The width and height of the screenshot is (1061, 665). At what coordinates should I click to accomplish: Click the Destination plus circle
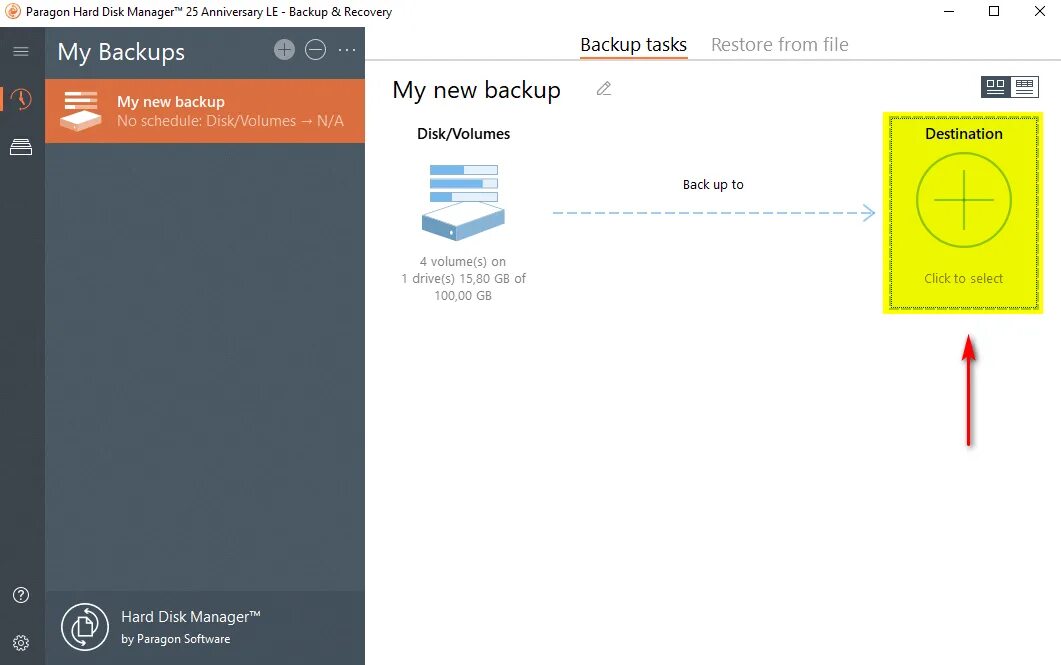click(964, 200)
